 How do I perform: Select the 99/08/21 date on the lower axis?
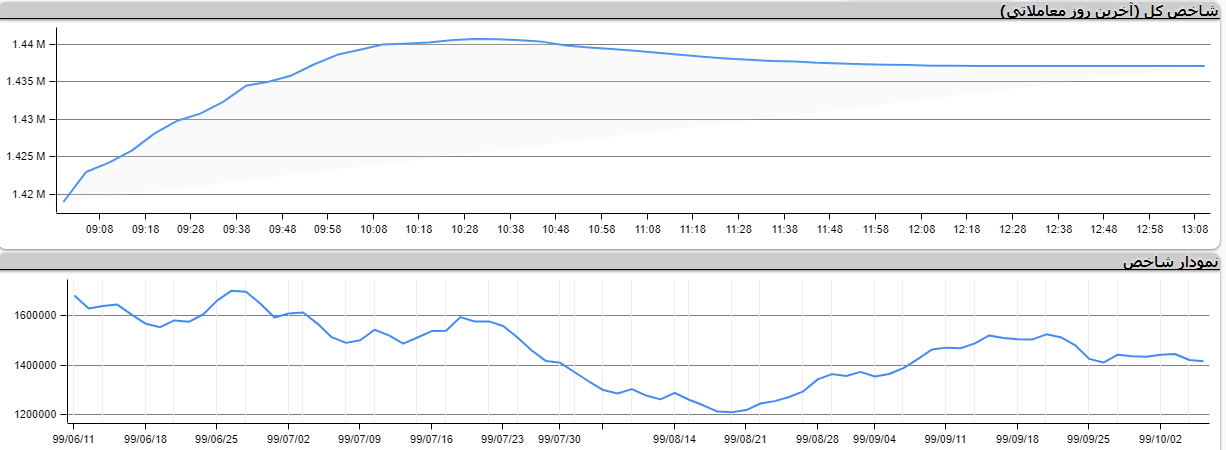(x=746, y=437)
